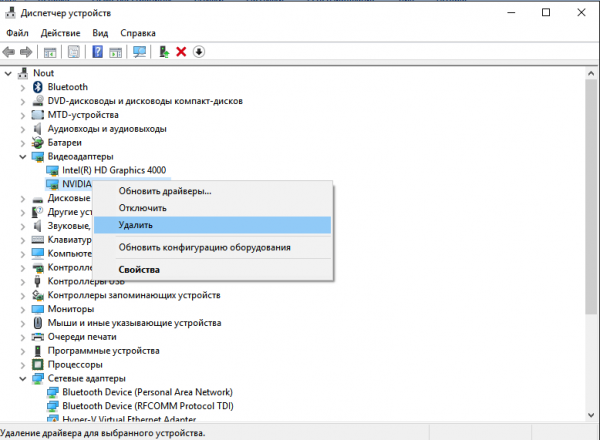600x440 pixels.
Task: Click the scrollbar up arrow
Action: 591,73
